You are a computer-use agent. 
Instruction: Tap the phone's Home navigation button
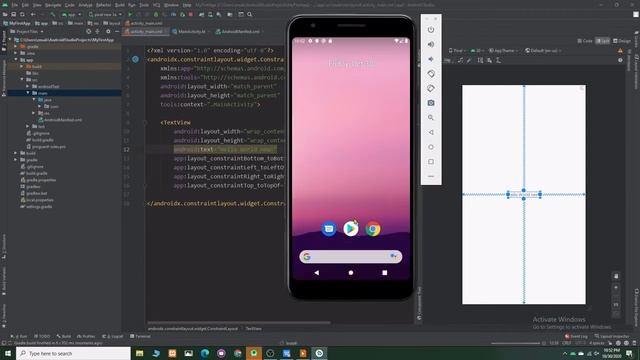pyautogui.click(x=351, y=273)
